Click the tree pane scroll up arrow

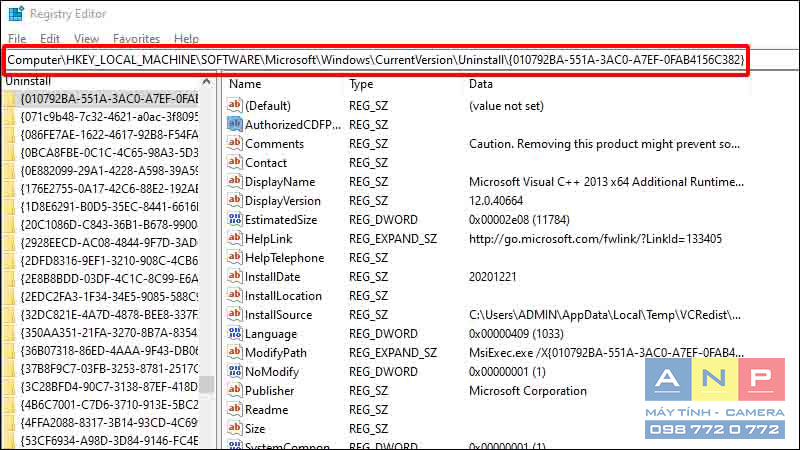pos(206,82)
